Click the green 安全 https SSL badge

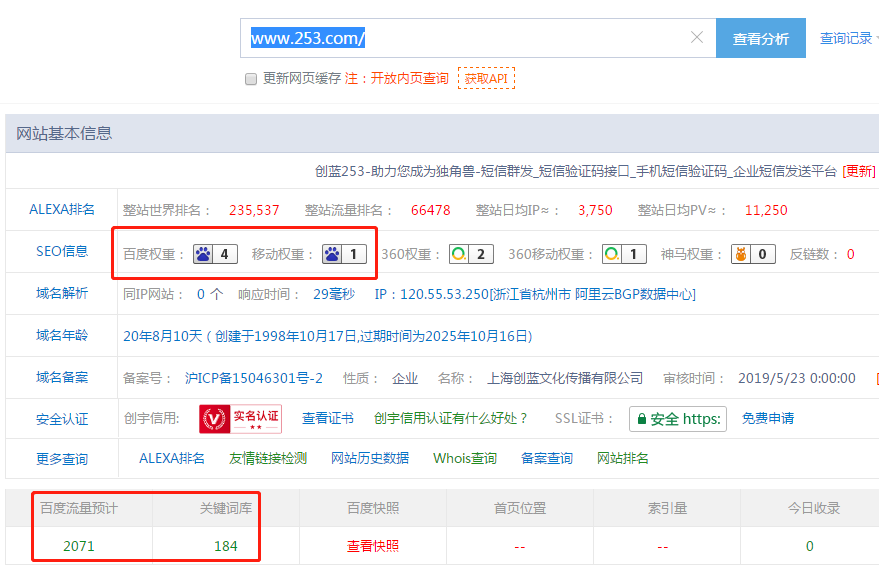(x=678, y=419)
